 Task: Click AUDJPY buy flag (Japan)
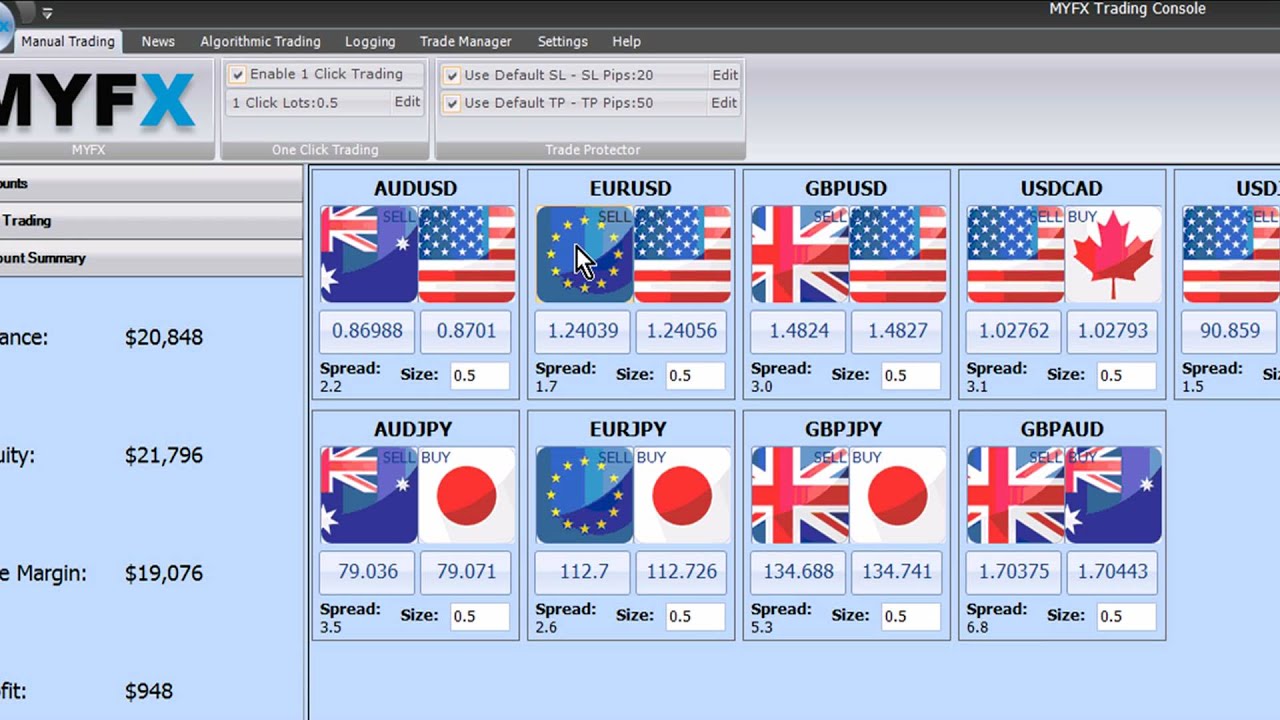click(x=467, y=495)
